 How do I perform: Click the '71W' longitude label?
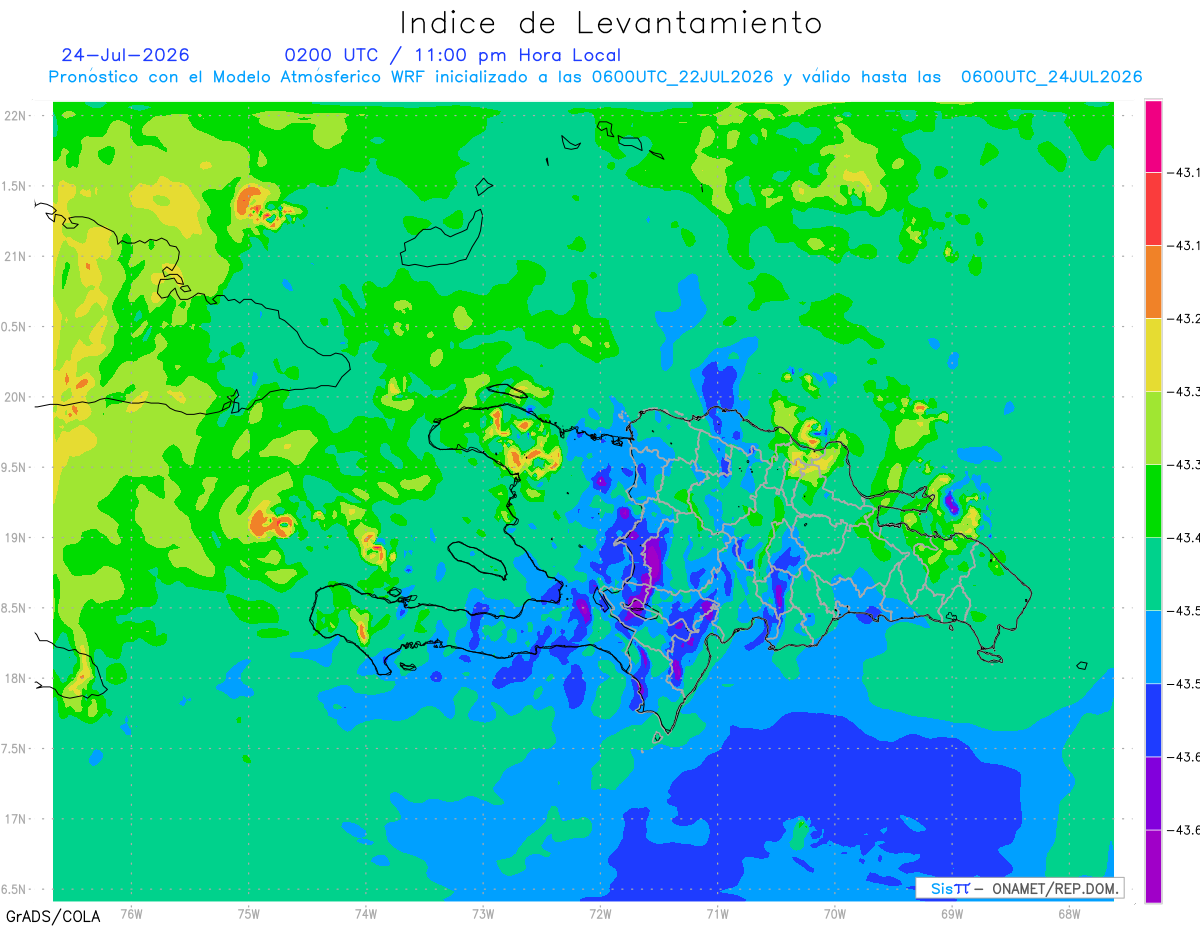click(x=717, y=912)
